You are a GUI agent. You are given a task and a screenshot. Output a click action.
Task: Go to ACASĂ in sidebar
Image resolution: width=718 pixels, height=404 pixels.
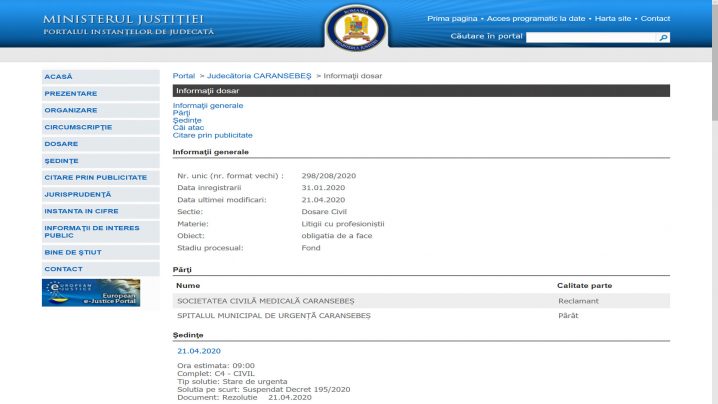click(101, 76)
